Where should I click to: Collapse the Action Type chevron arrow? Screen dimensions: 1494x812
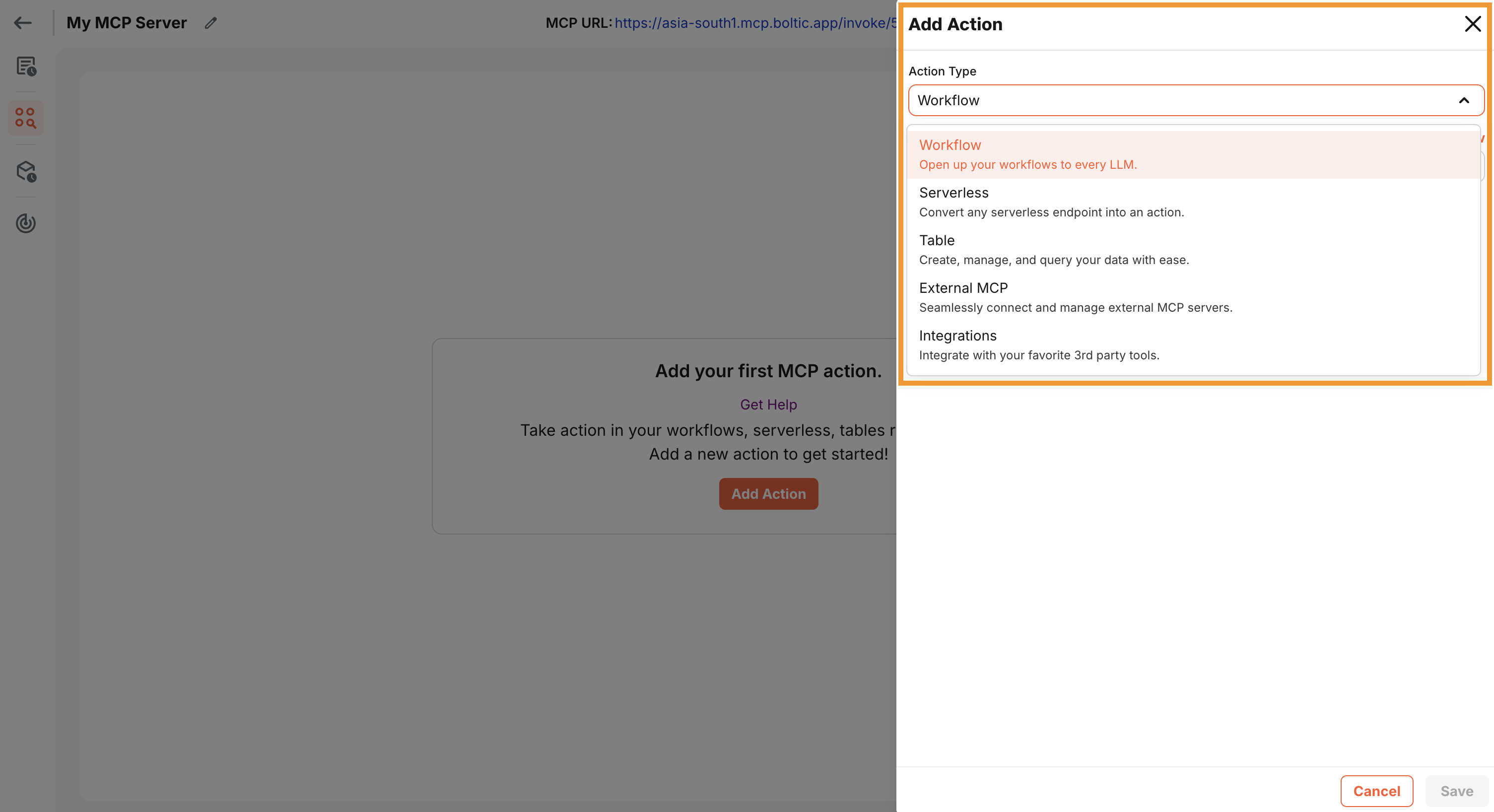pyautogui.click(x=1463, y=100)
